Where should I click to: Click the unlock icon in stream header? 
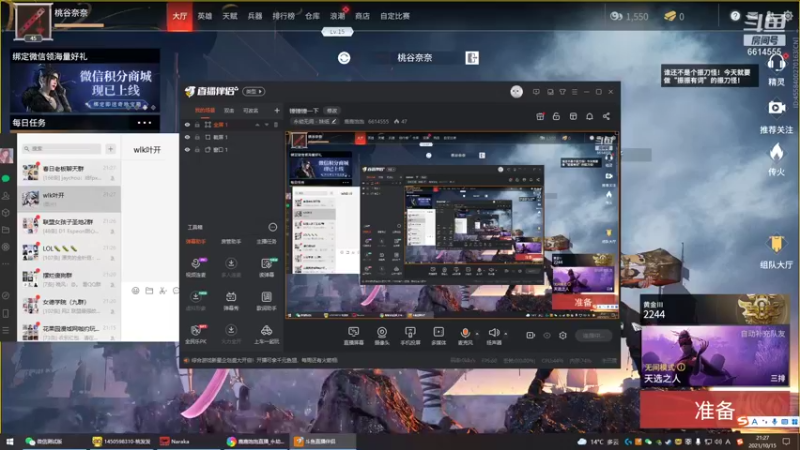point(556,116)
